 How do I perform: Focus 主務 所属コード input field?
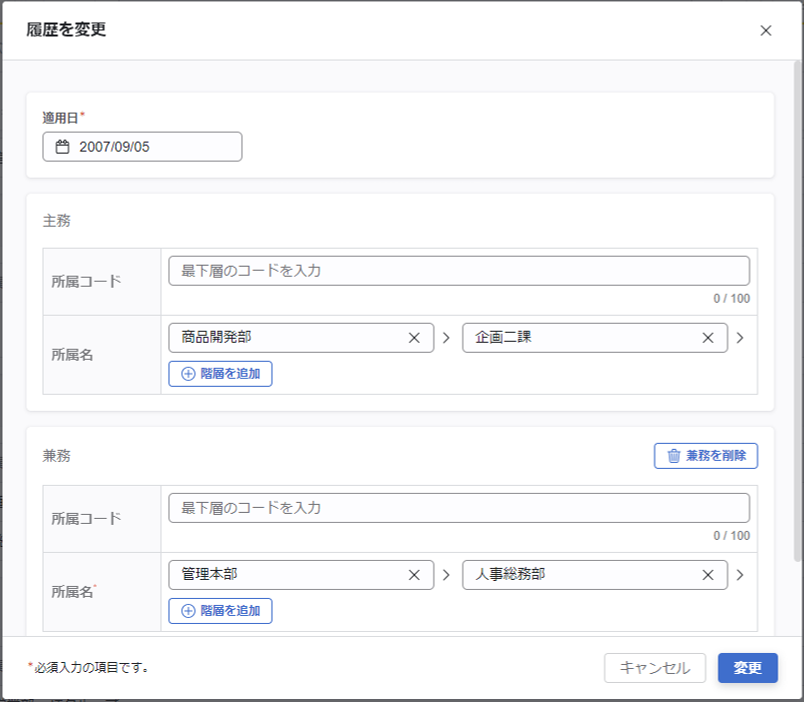459,271
